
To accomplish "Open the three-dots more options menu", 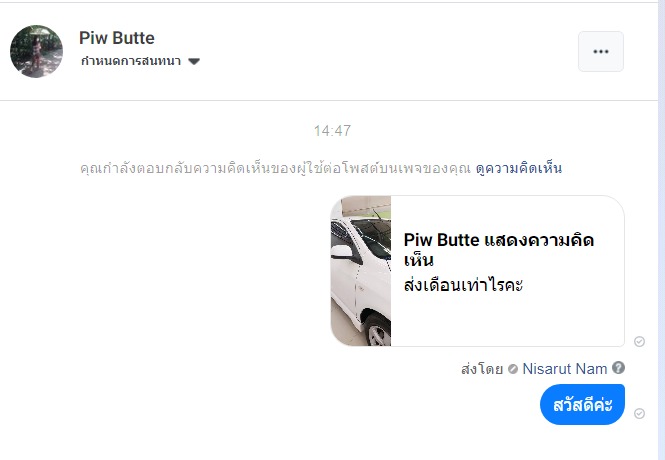I will pyautogui.click(x=600, y=52).
